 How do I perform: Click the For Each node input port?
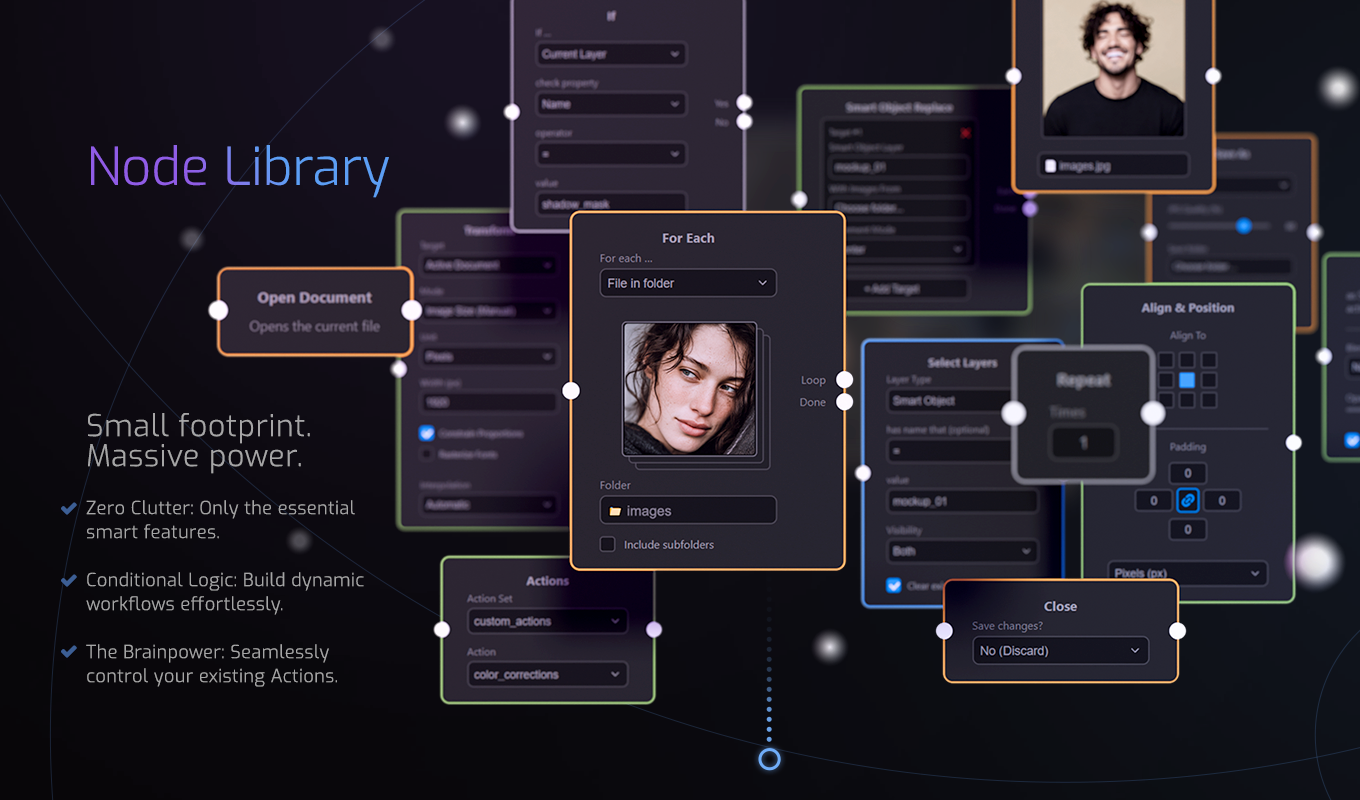click(571, 391)
